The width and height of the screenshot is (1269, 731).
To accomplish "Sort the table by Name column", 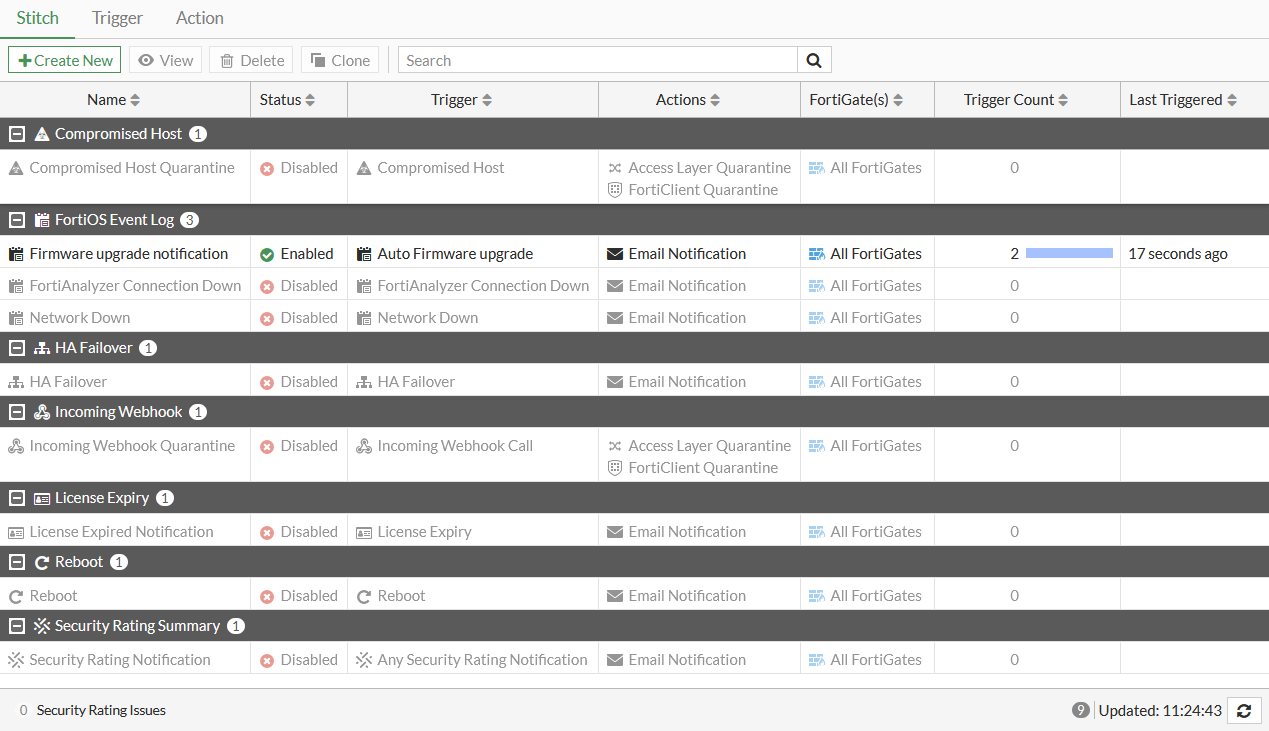I will tap(113, 100).
